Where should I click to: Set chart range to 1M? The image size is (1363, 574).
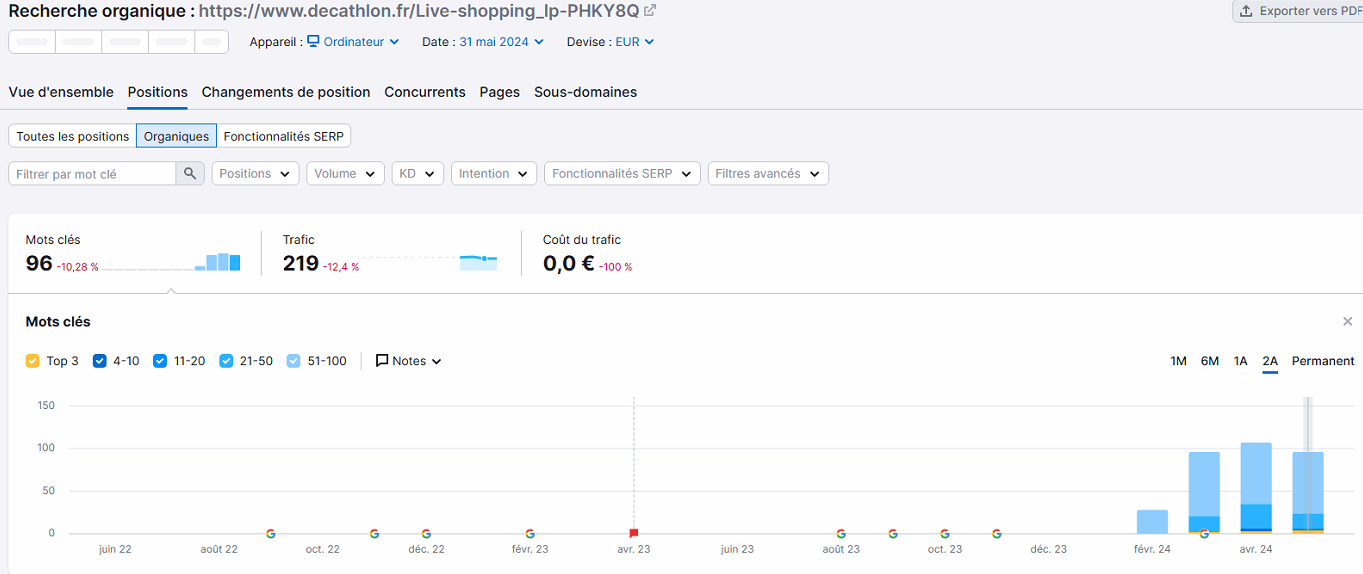(x=1178, y=361)
